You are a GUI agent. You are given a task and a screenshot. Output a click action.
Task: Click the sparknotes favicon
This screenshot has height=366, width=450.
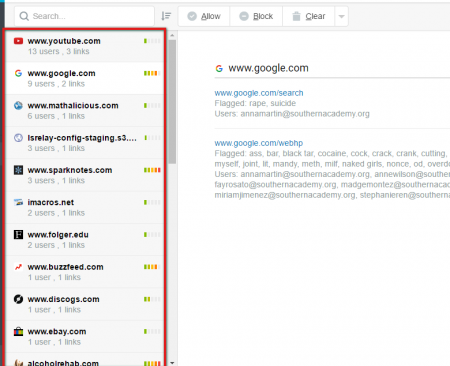pos(18,170)
